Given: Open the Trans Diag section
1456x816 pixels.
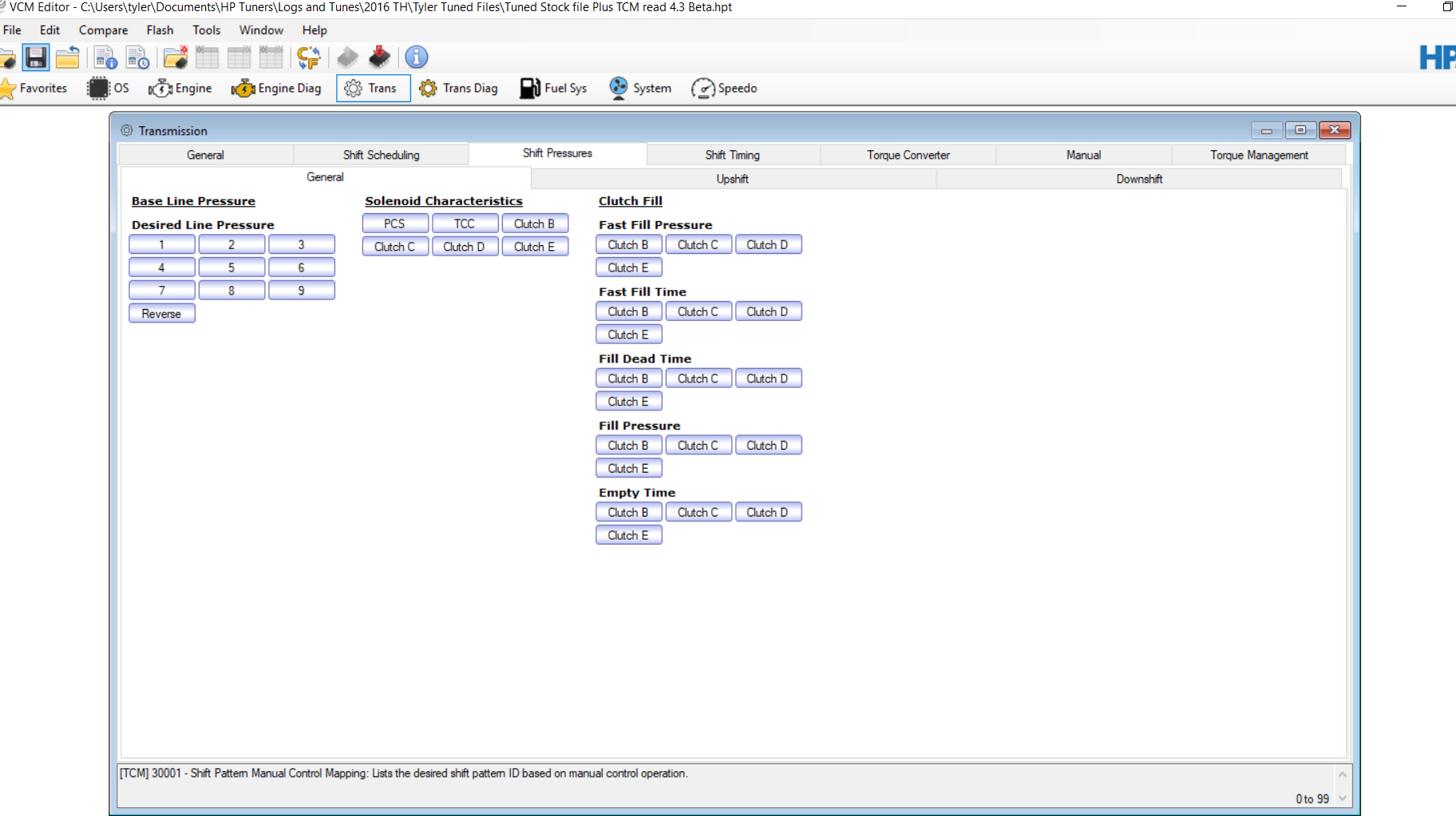Looking at the screenshot, I should [458, 88].
